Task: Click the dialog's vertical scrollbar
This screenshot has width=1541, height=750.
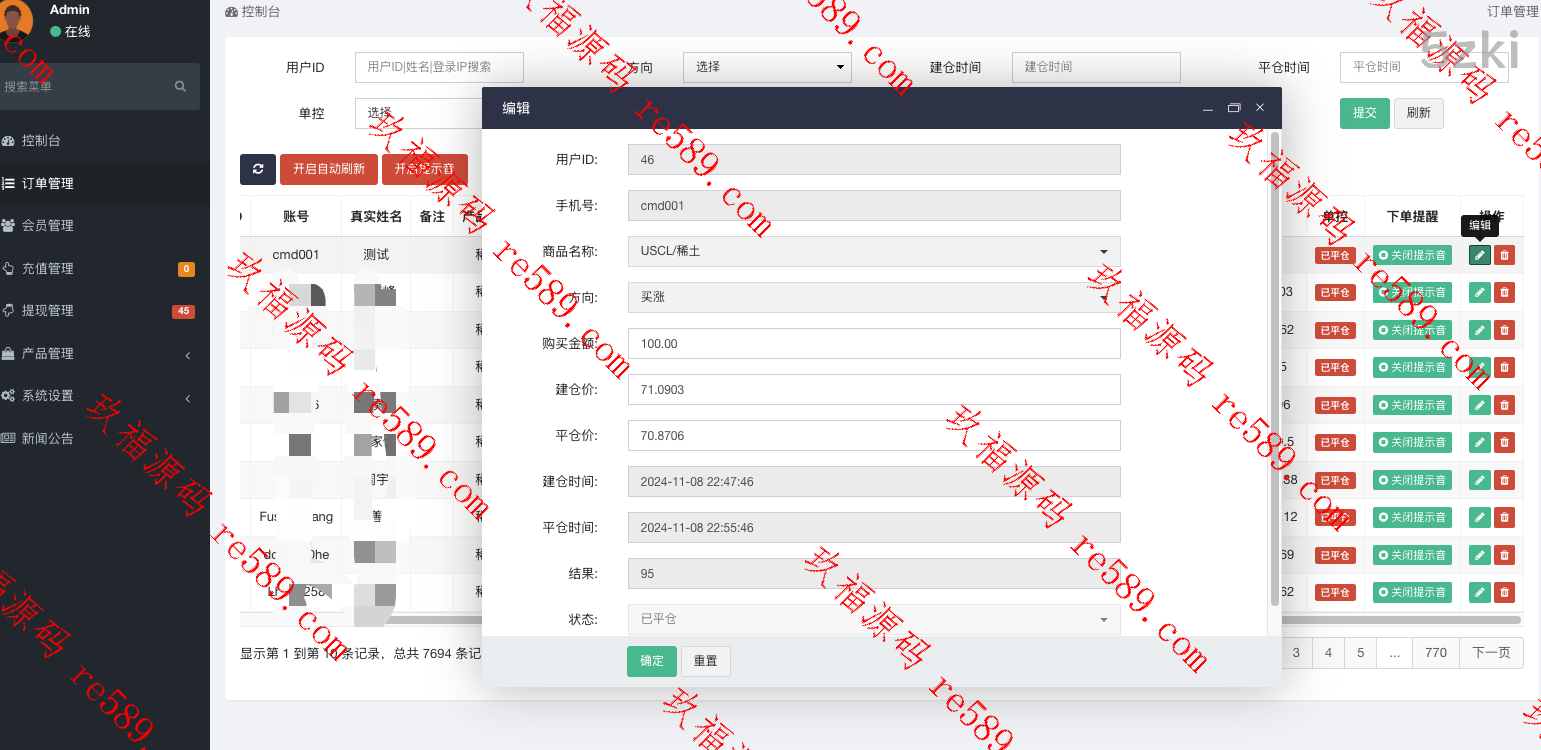Action: coord(1274,368)
